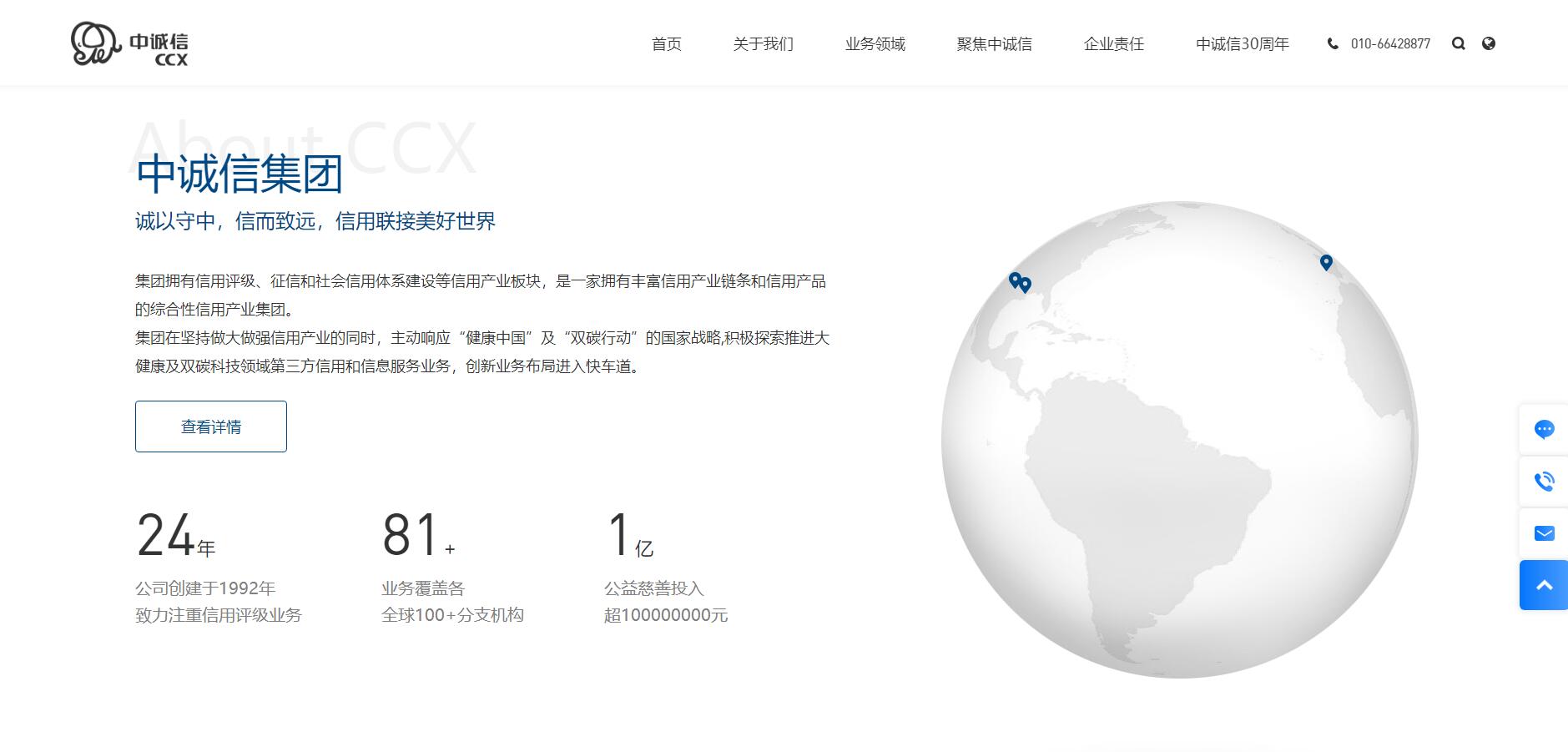Open the 关于我们 menu item
Screen dimensions: 1568x752
point(763,44)
